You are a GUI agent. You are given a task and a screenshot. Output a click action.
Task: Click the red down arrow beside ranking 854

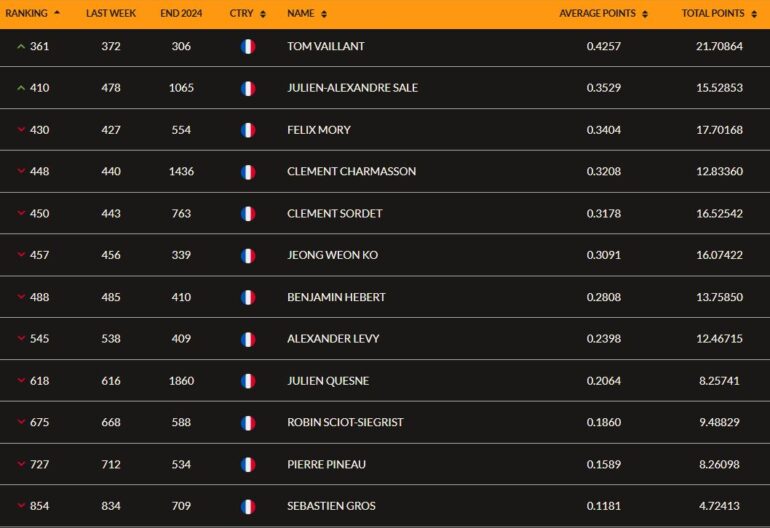click(21, 505)
